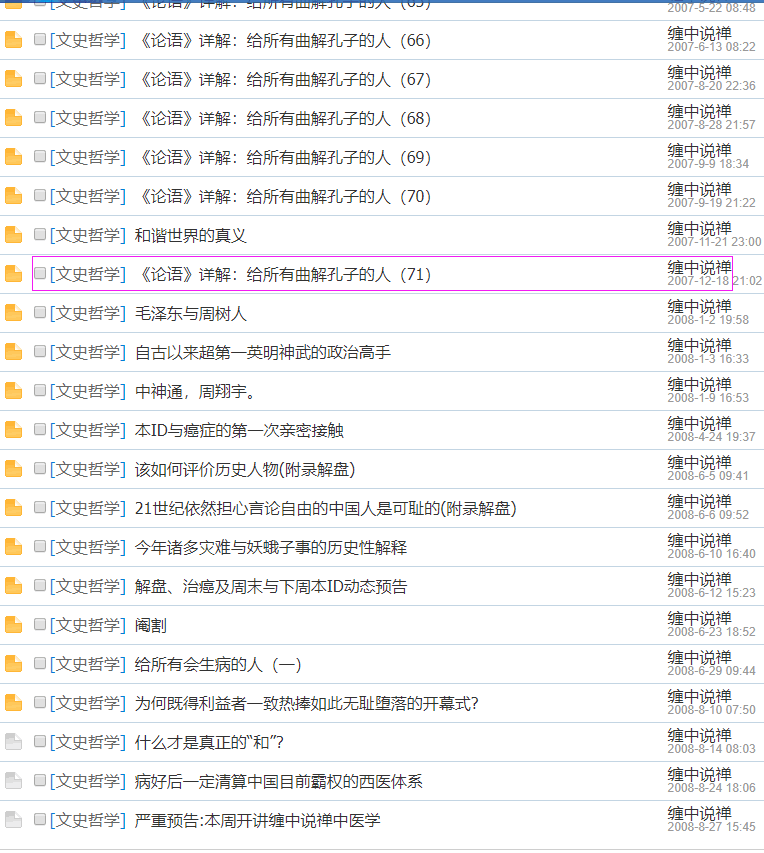This screenshot has width=764, height=853.
Task: Click folder icon beside 给所有会生病的人（一）
Action: pos(14,664)
